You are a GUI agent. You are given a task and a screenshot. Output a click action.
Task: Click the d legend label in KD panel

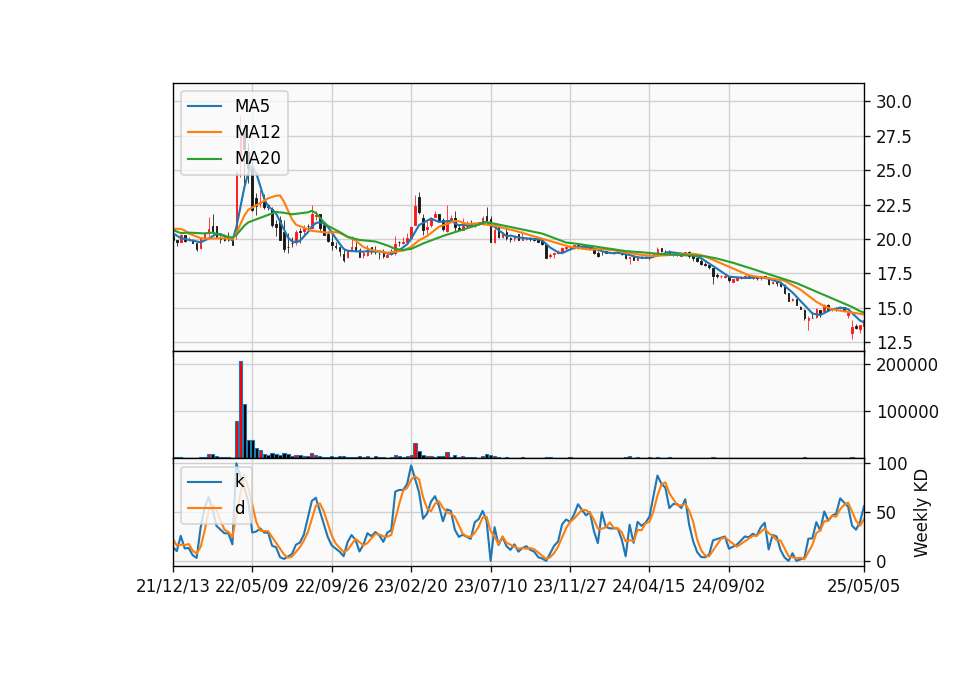[240, 508]
